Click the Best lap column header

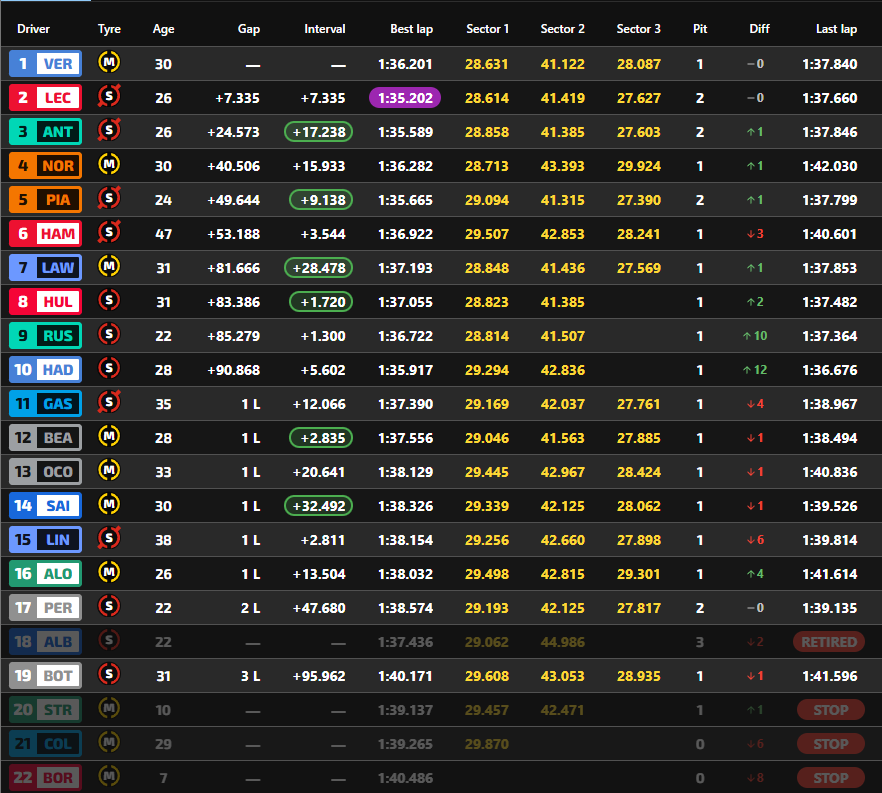[x=411, y=29]
